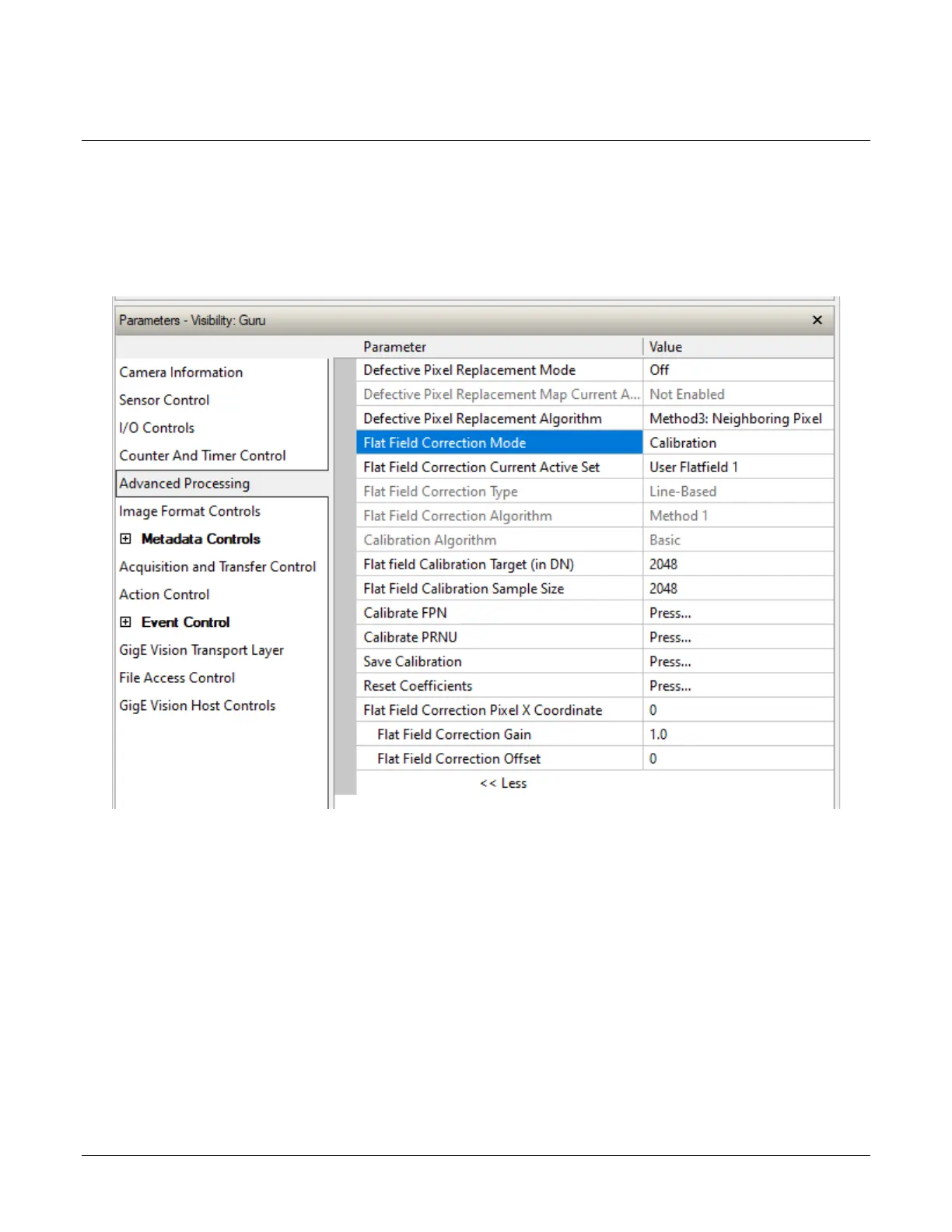Open the User Flatfield 1 active set dropdown
The width and height of the screenshot is (952, 1232).
pos(738,467)
